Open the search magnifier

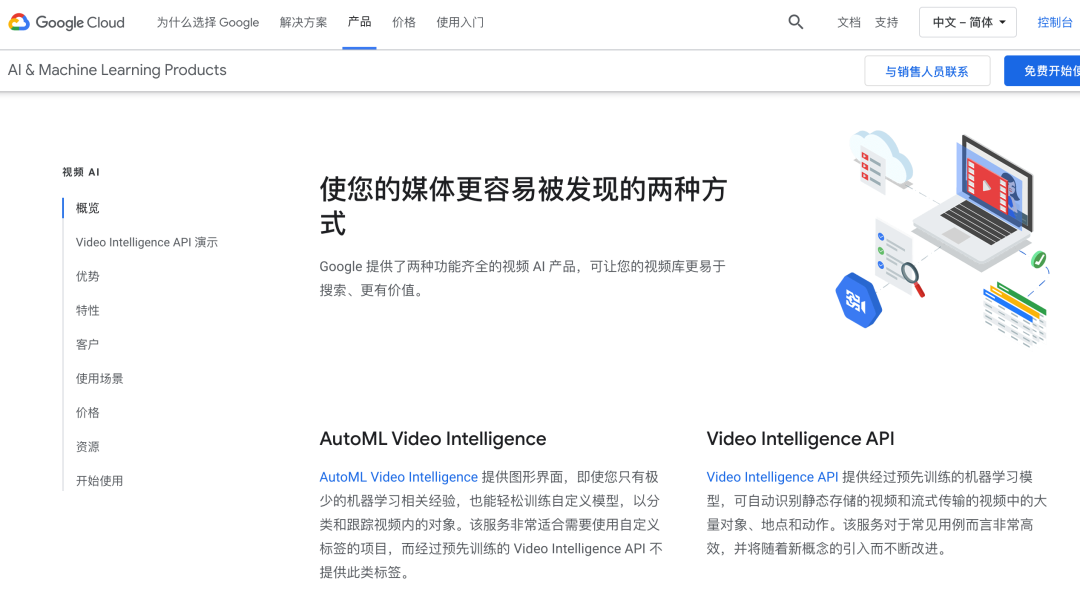coord(795,21)
